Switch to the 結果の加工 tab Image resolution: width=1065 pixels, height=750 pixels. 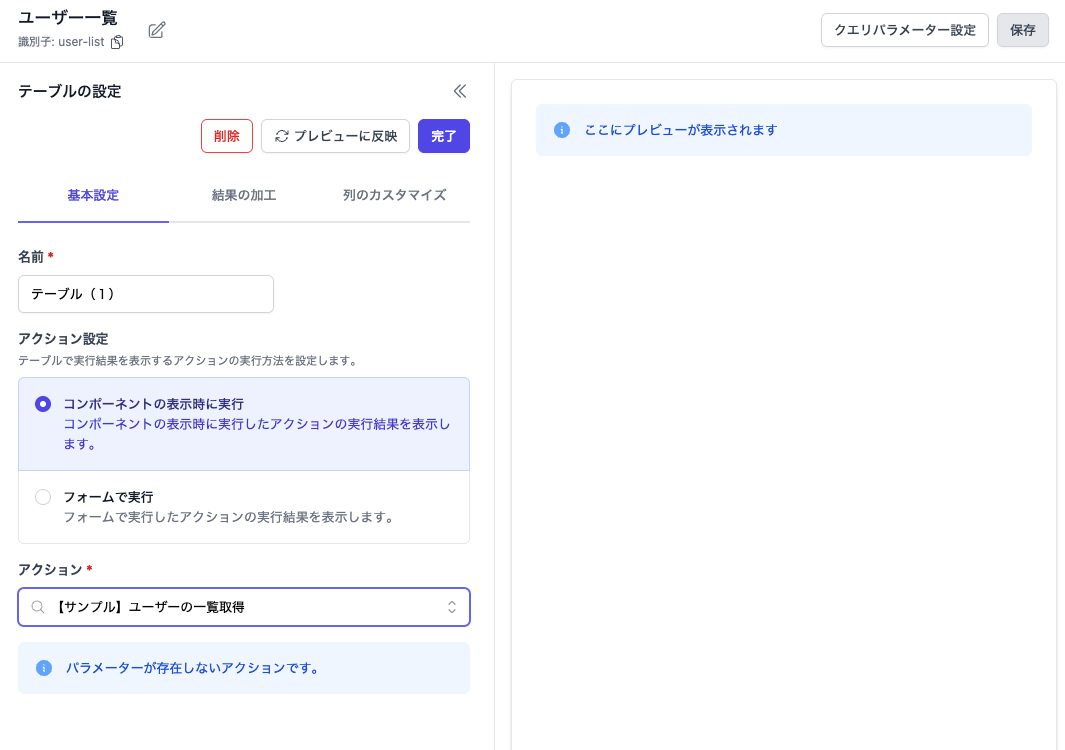[244, 195]
